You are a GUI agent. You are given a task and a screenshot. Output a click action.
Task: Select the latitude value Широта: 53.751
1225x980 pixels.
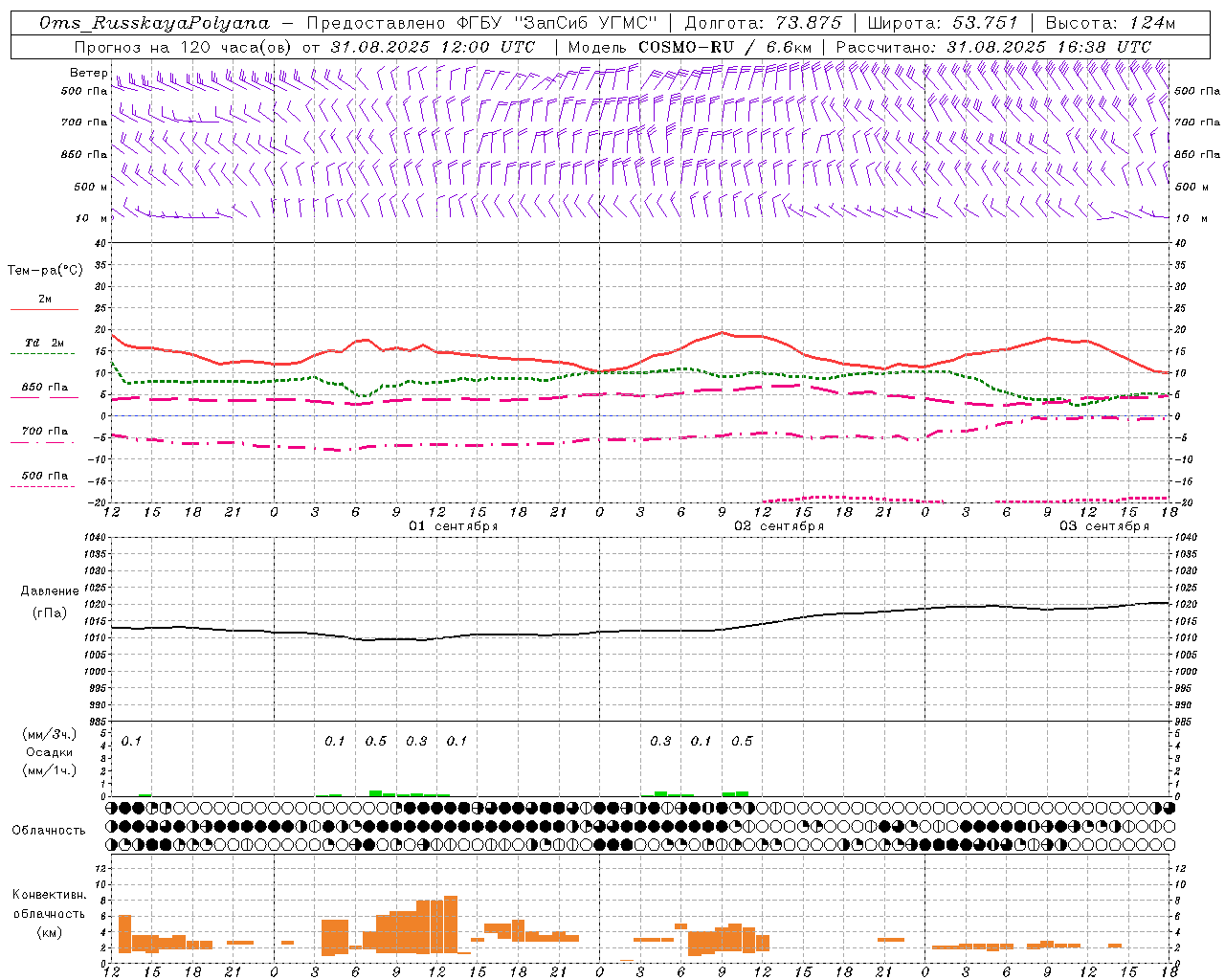[943, 23]
